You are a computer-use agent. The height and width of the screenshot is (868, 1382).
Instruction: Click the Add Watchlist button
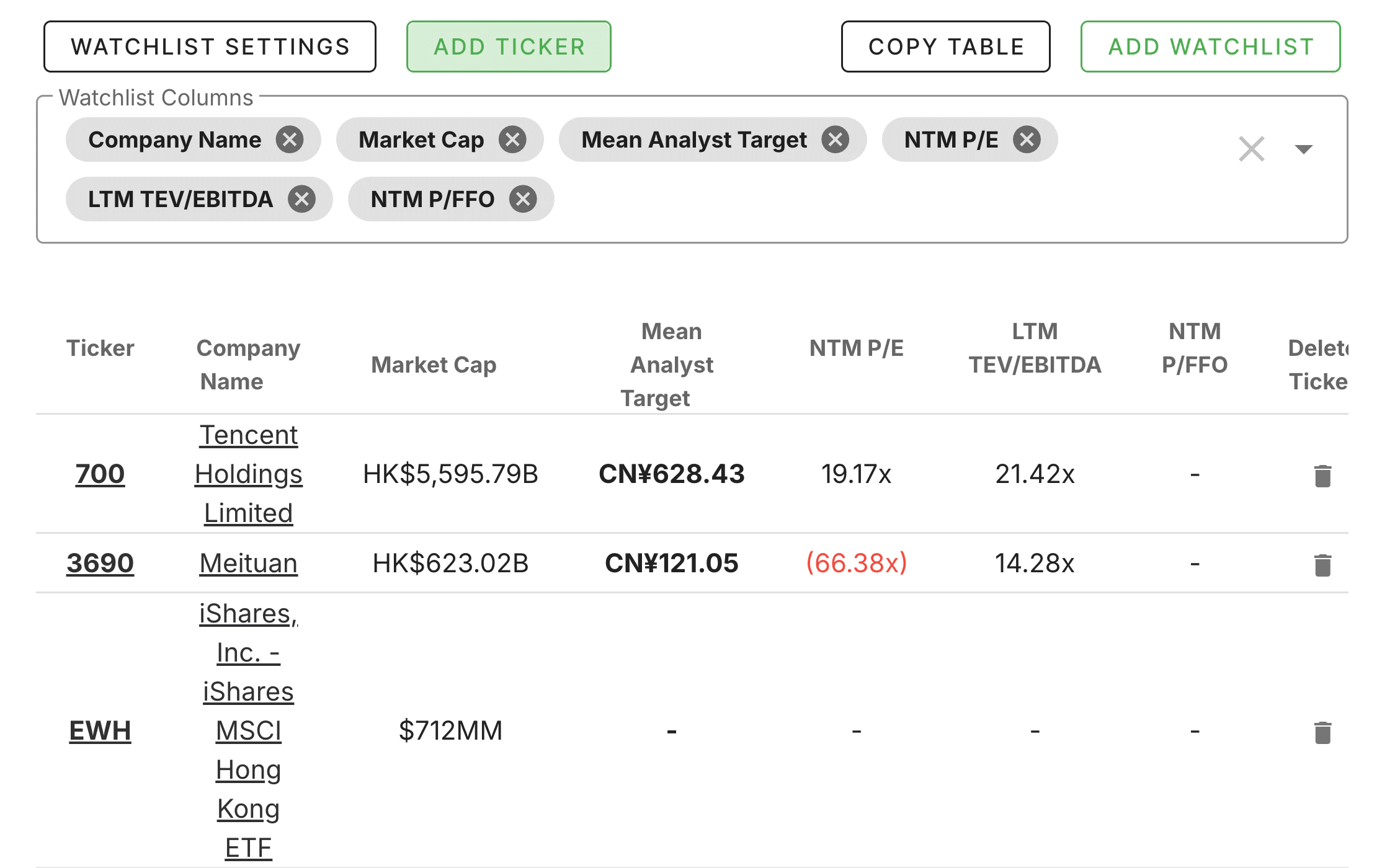(x=1210, y=46)
